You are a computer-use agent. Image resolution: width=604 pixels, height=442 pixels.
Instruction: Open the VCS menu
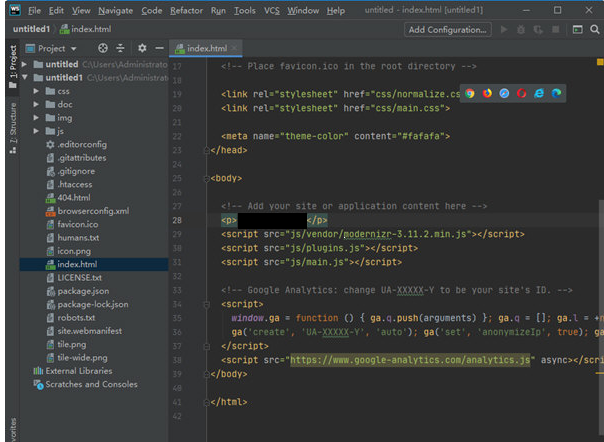272,10
